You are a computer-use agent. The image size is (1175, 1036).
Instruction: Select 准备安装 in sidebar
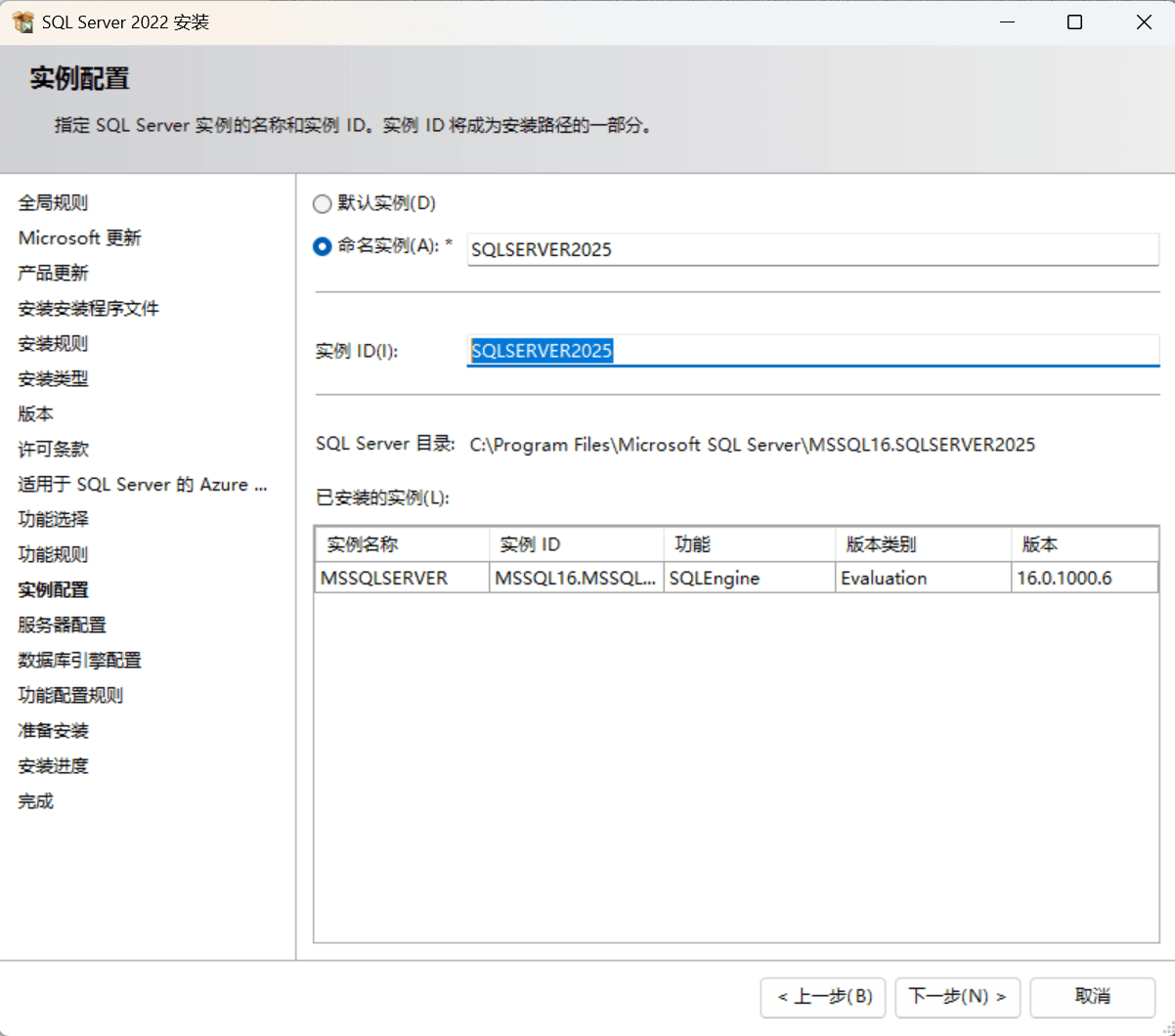[x=53, y=730]
